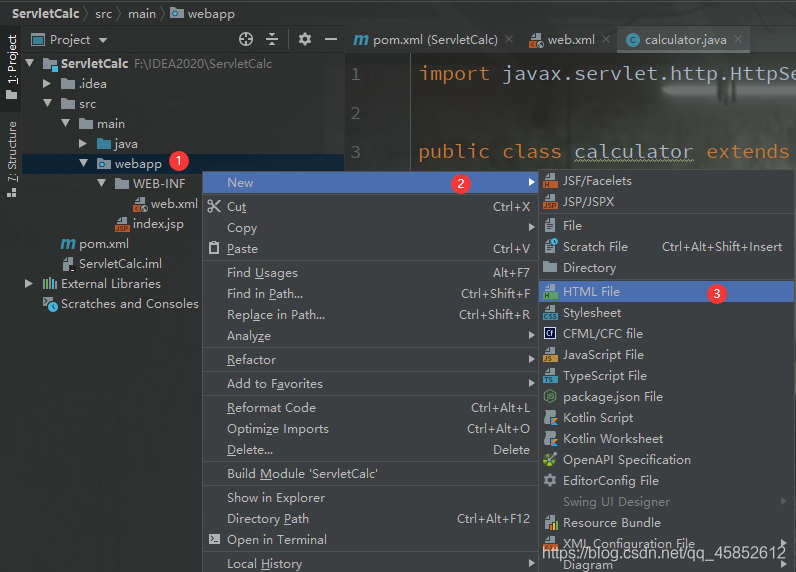Click main in the breadcrumb path
Viewport: 796px width, 572px height.
tap(142, 14)
